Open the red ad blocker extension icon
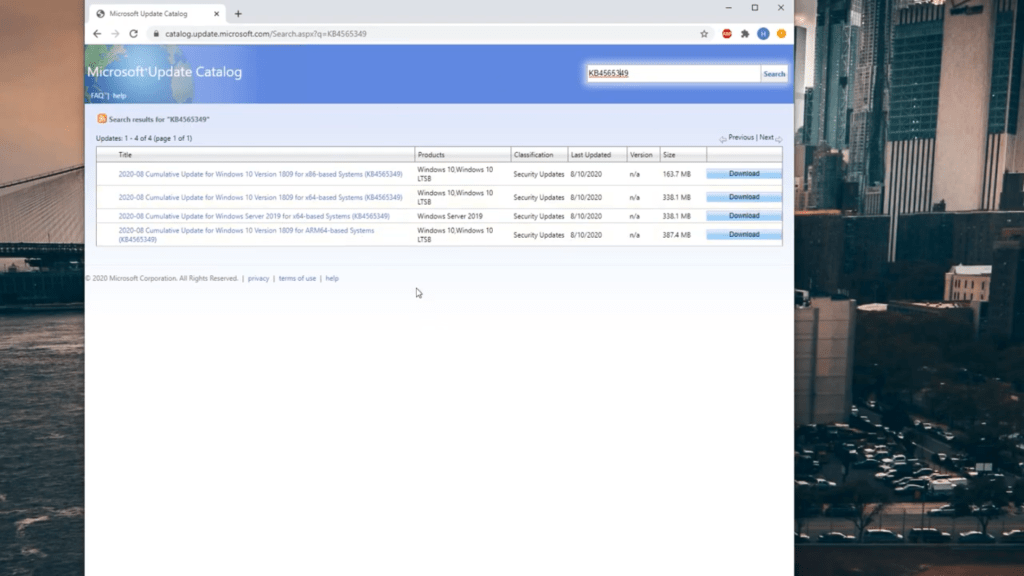This screenshot has height=576, width=1024. click(x=727, y=33)
